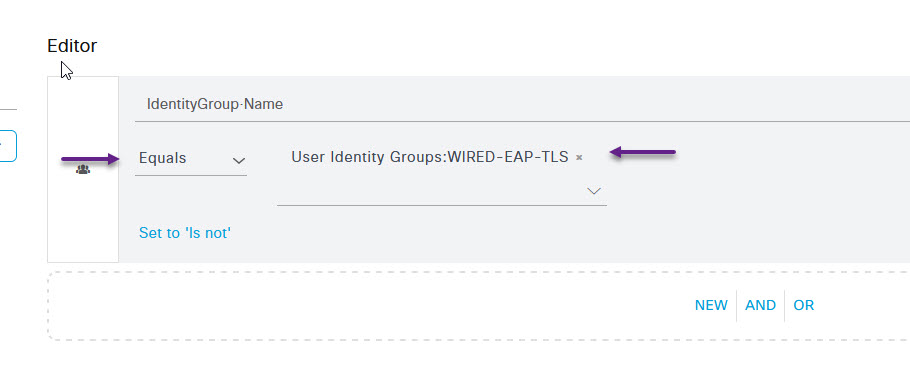Add a NEW condition
Screen dimensions: 910x385
[x=711, y=305]
